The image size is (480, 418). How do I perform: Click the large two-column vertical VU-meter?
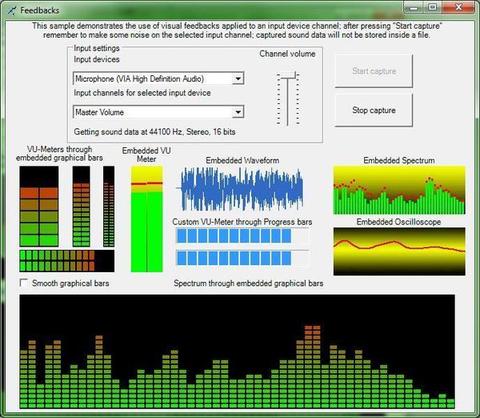tap(39, 206)
